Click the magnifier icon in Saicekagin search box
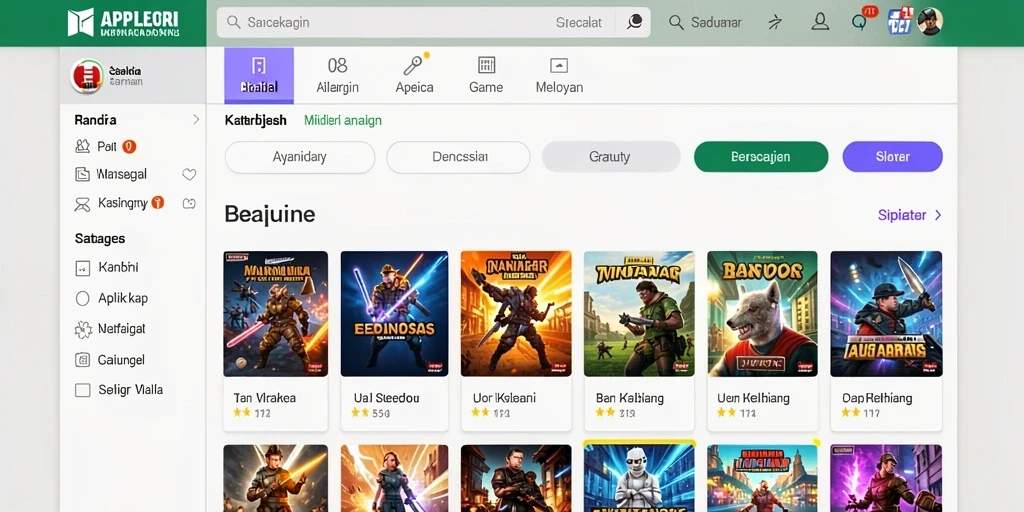This screenshot has height=512, width=1024. [x=233, y=22]
